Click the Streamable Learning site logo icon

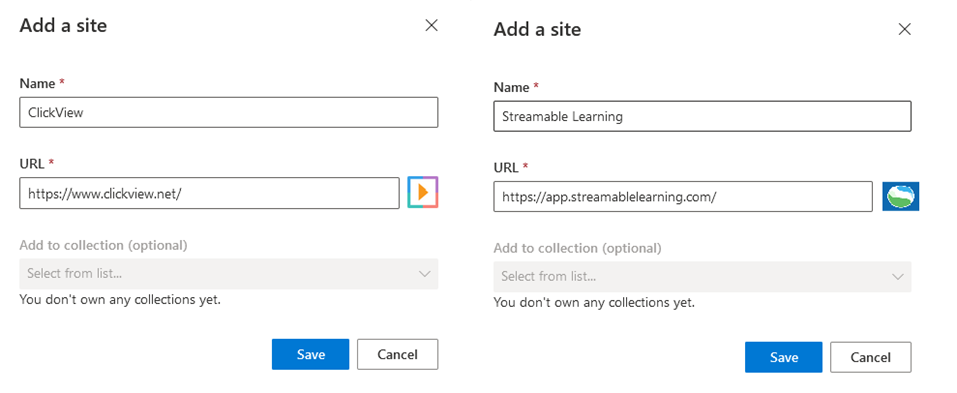901,196
